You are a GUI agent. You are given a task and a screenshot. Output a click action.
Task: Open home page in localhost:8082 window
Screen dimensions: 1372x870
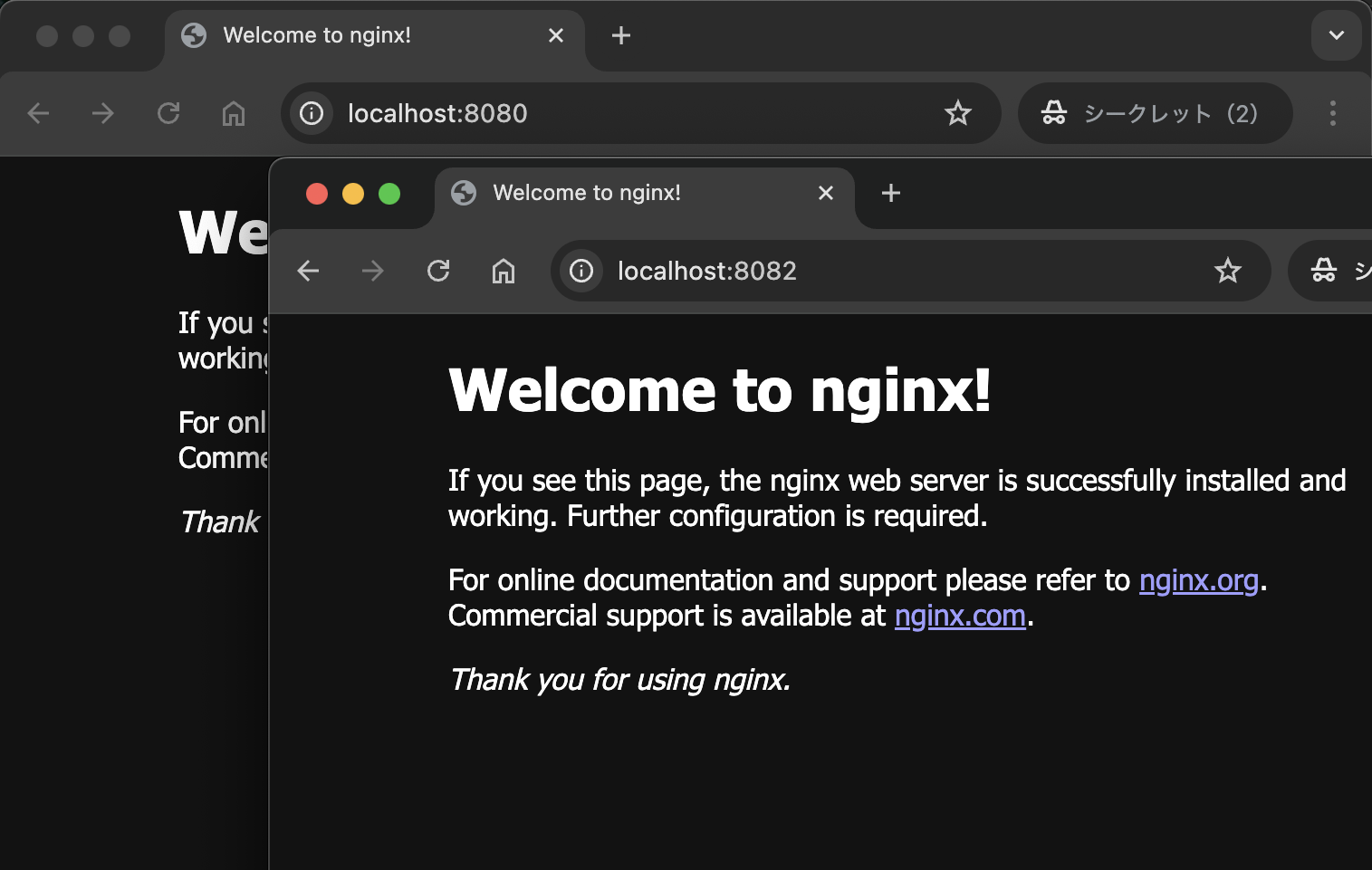tap(504, 271)
